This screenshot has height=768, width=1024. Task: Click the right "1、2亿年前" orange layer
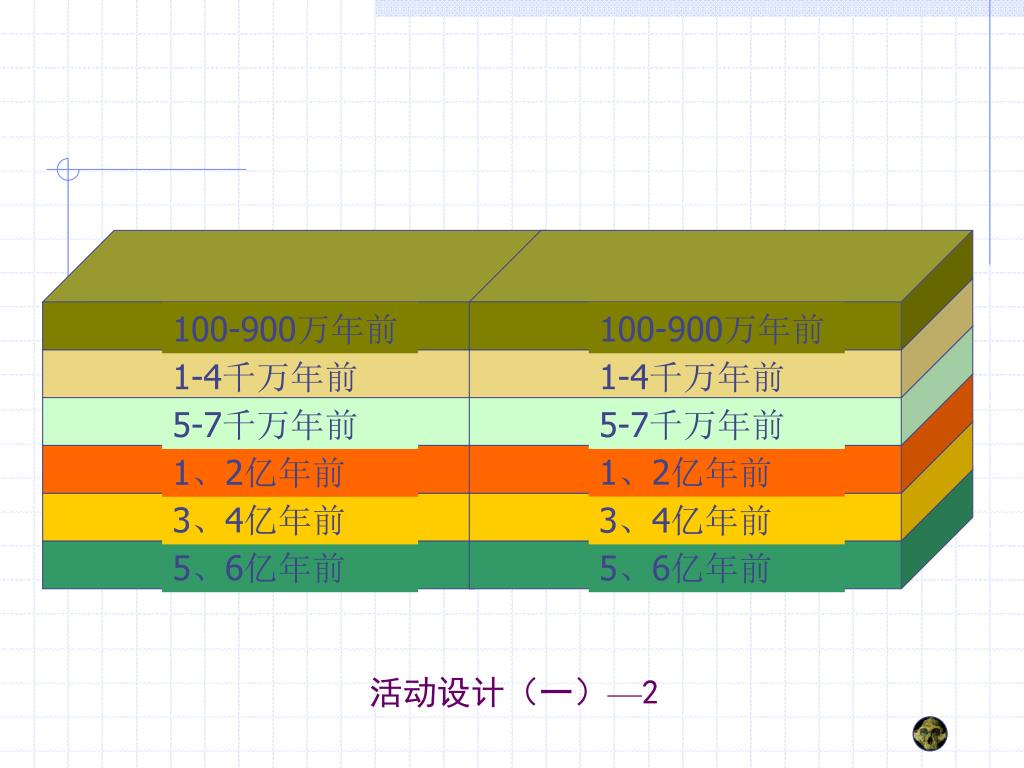[x=686, y=470]
